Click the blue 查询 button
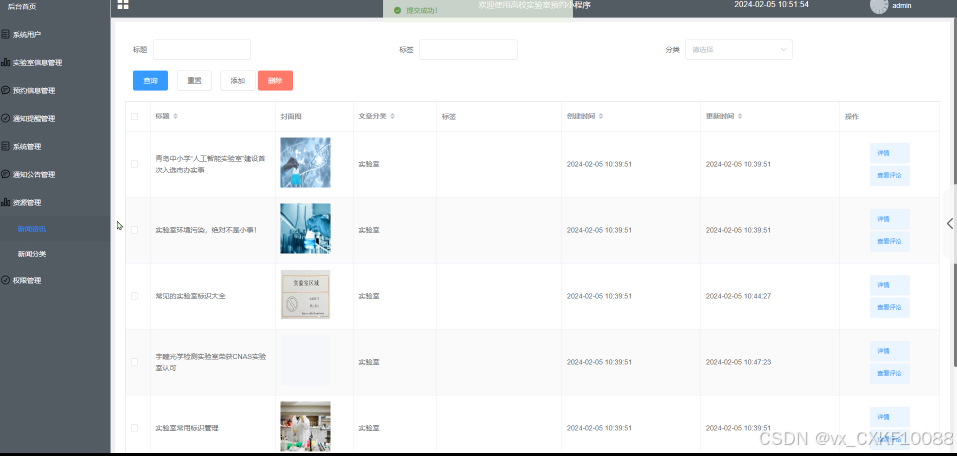The height and width of the screenshot is (456, 957). pyautogui.click(x=150, y=81)
